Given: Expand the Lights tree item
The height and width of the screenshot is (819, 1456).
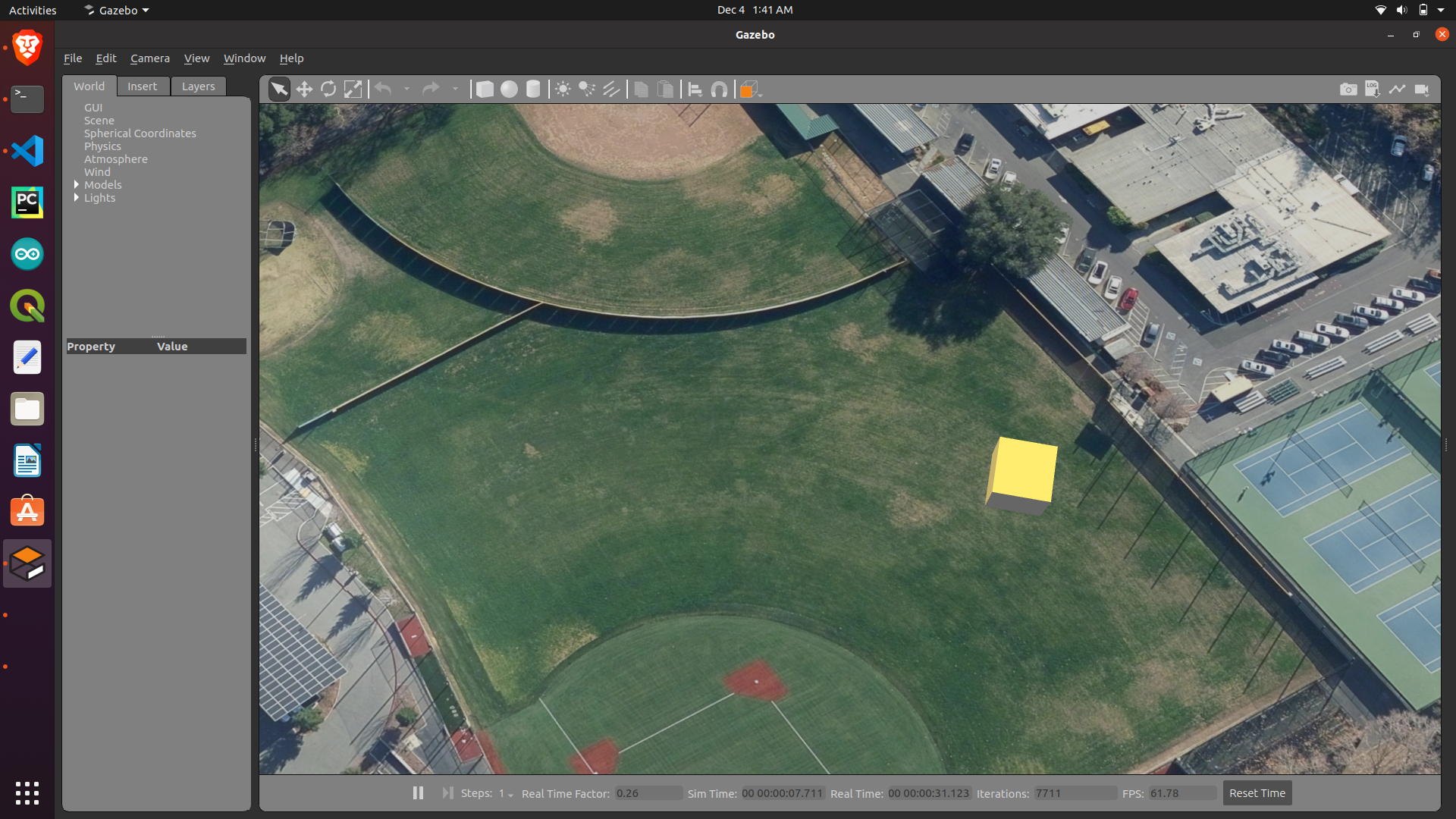Looking at the screenshot, I should [x=77, y=197].
